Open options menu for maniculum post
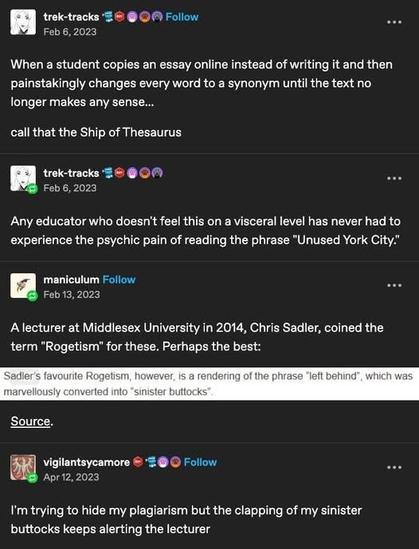 click(394, 285)
